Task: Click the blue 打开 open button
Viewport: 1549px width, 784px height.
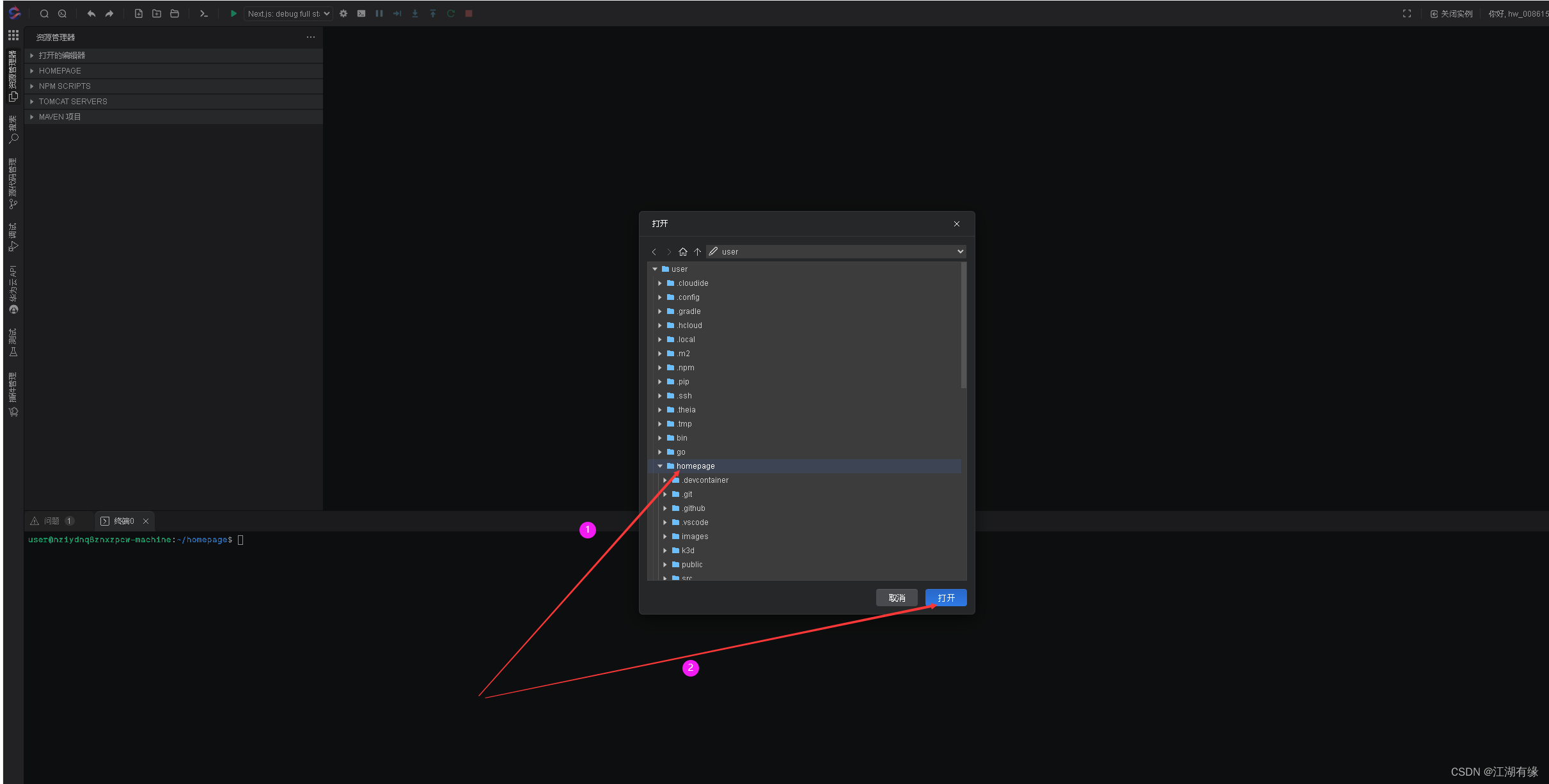Action: tap(946, 598)
